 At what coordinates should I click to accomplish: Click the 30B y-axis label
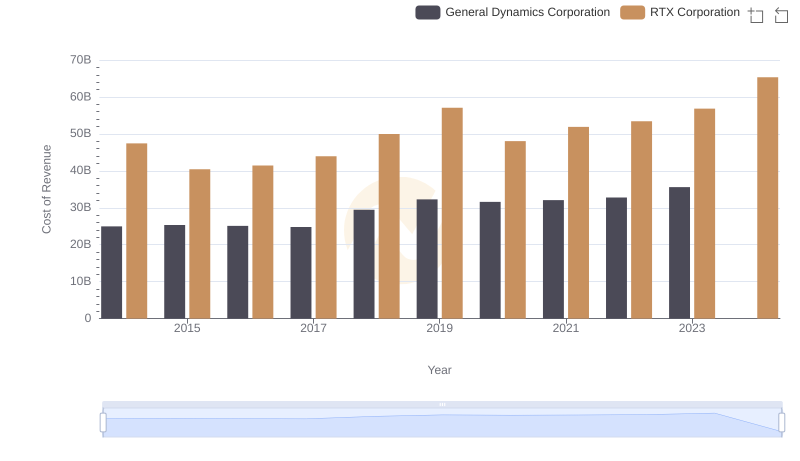click(81, 208)
